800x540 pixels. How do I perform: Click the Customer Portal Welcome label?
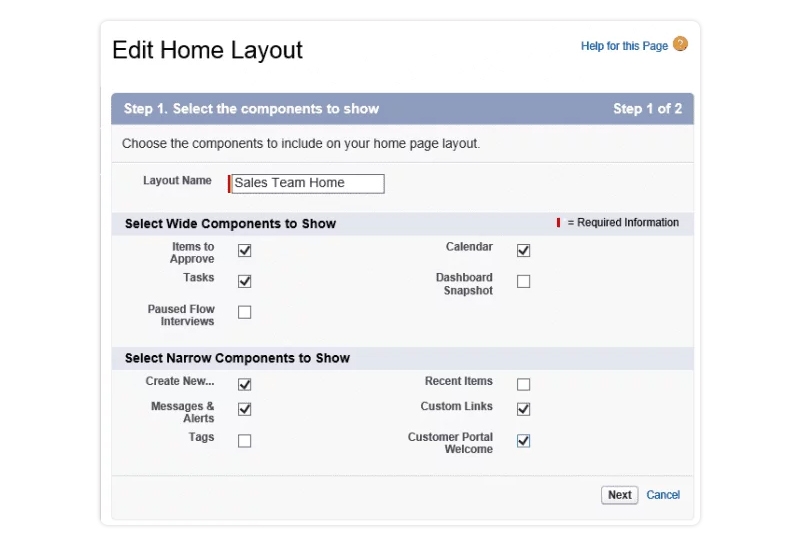[450, 443]
